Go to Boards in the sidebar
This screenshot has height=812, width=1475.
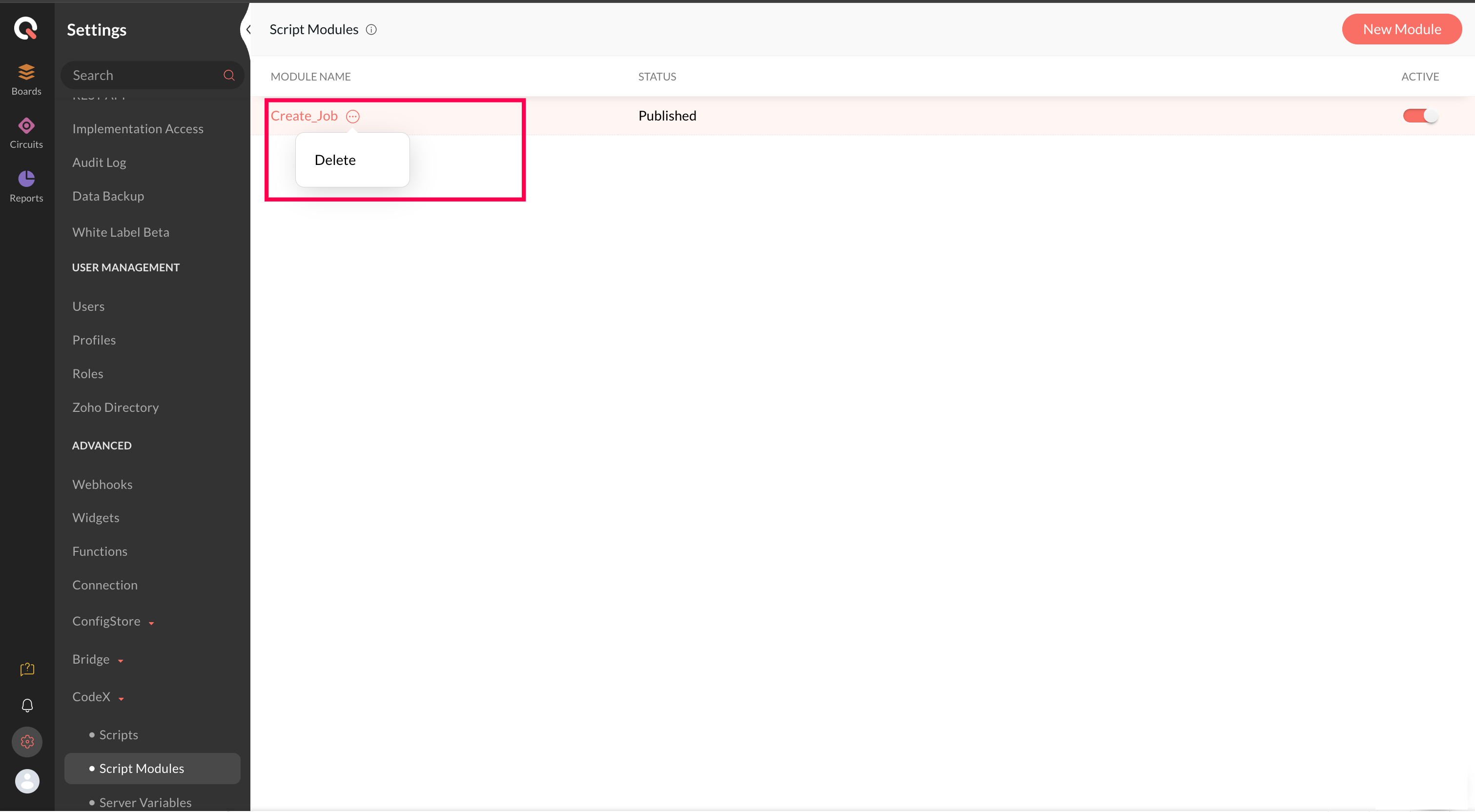[x=26, y=80]
